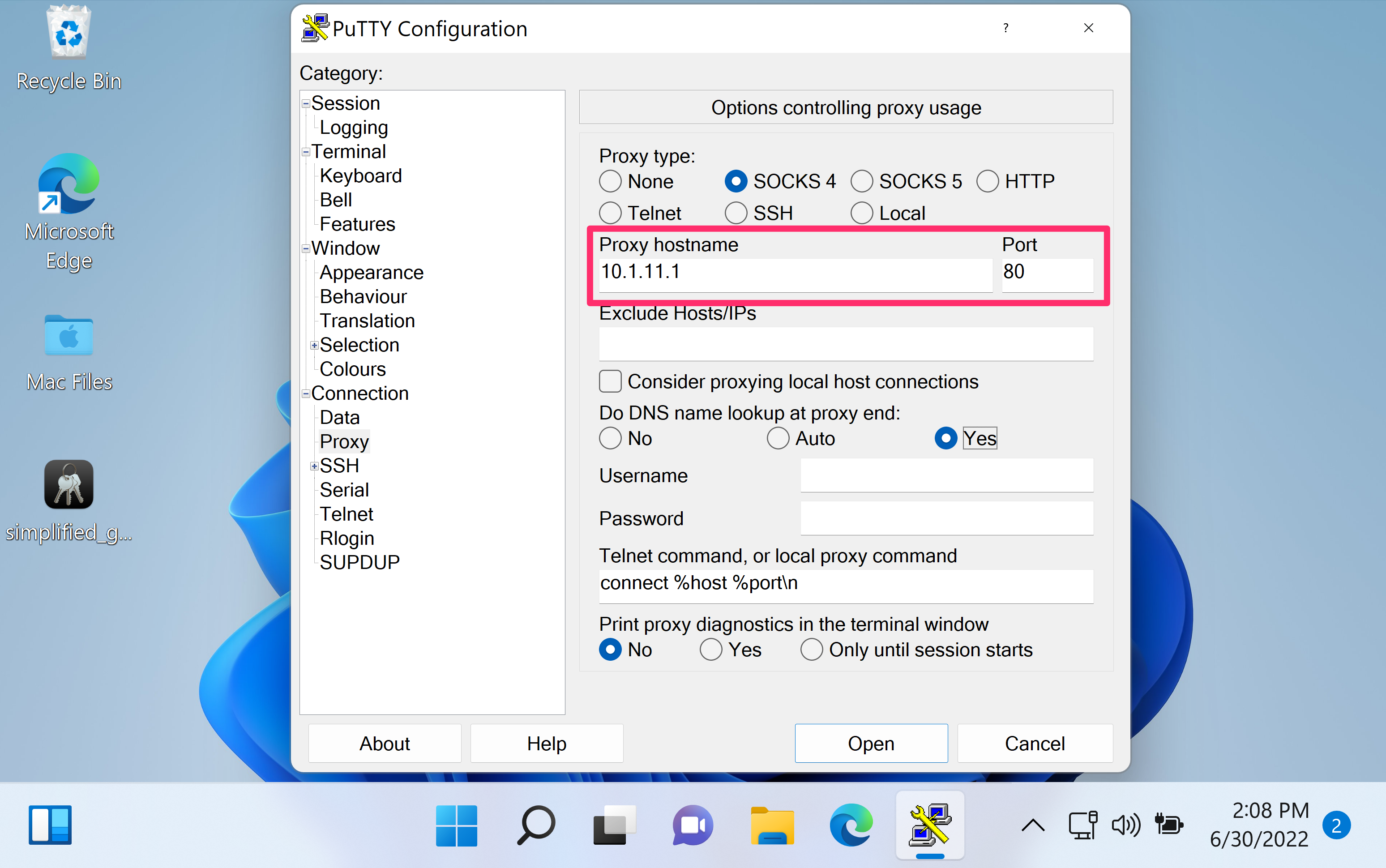This screenshot has height=868, width=1386.
Task: Click the Open button
Action: (871, 743)
